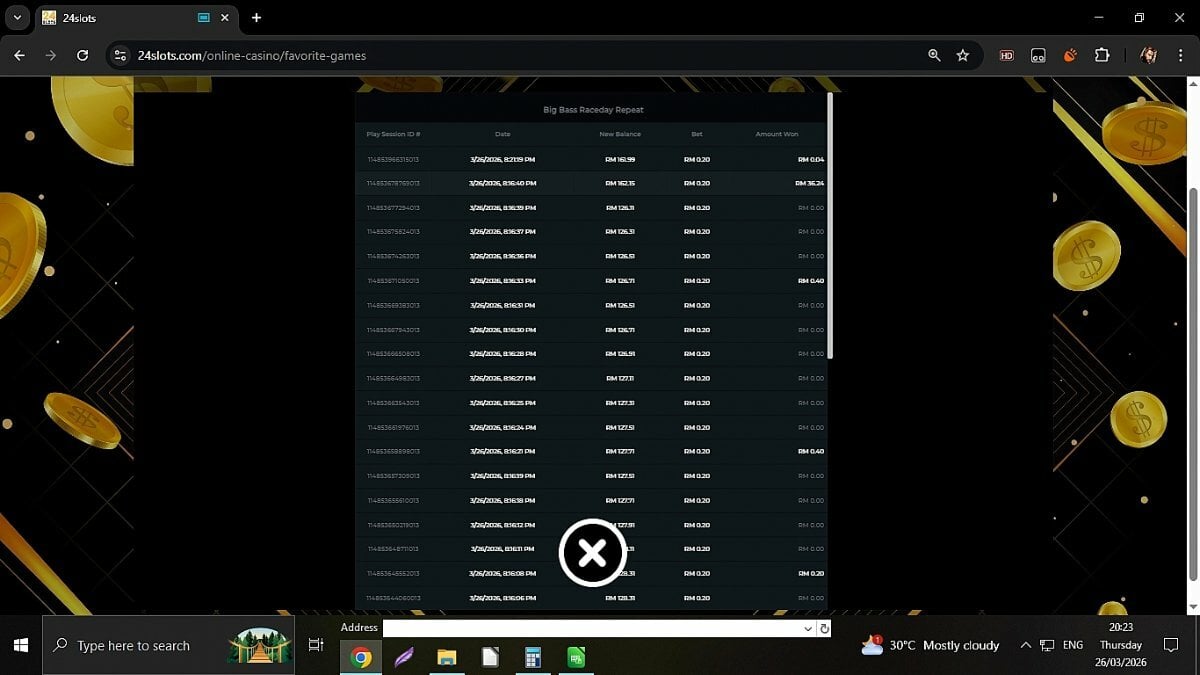1200x675 pixels.
Task: Click the HD extension icon
Action: pos(1006,56)
